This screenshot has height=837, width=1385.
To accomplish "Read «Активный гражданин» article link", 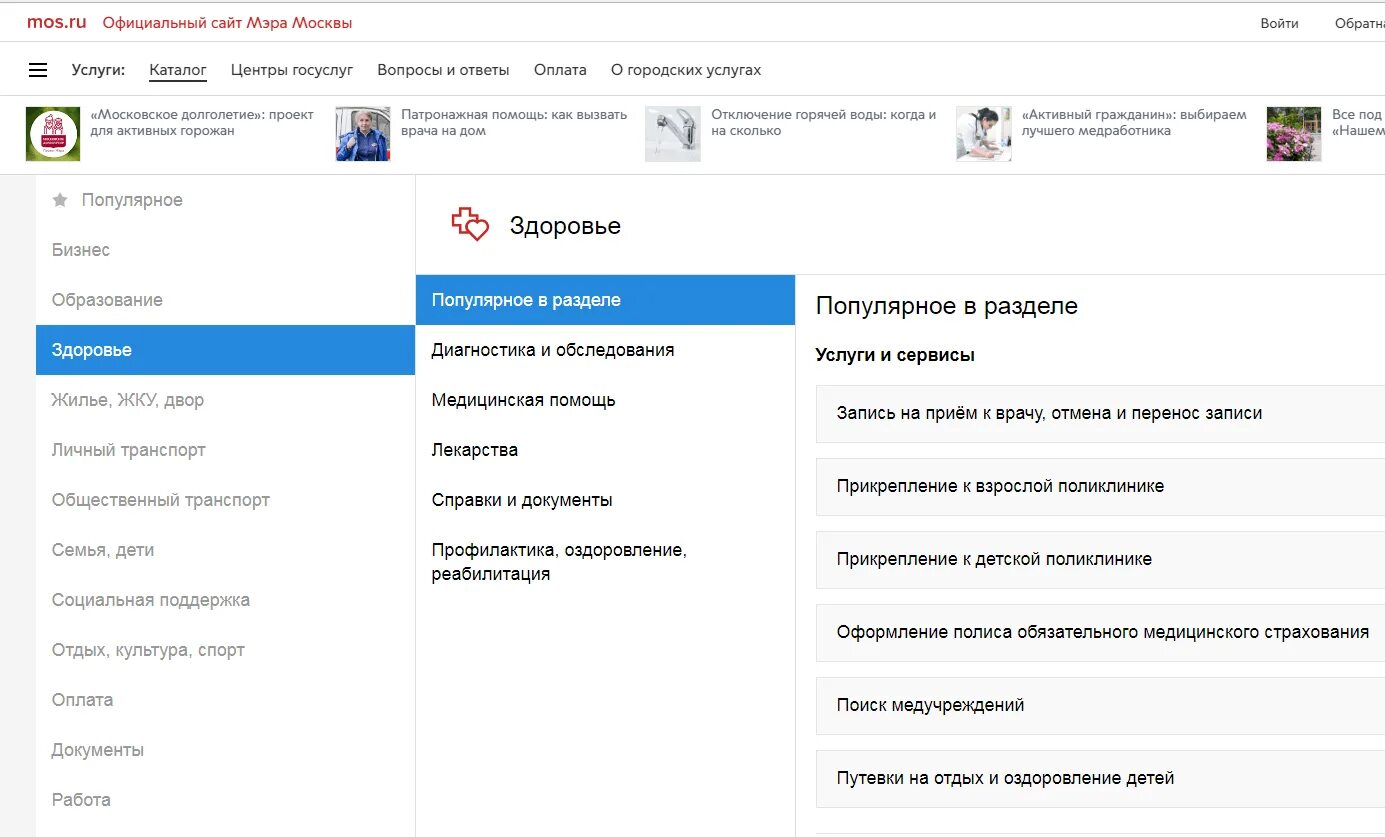I will [x=1134, y=123].
